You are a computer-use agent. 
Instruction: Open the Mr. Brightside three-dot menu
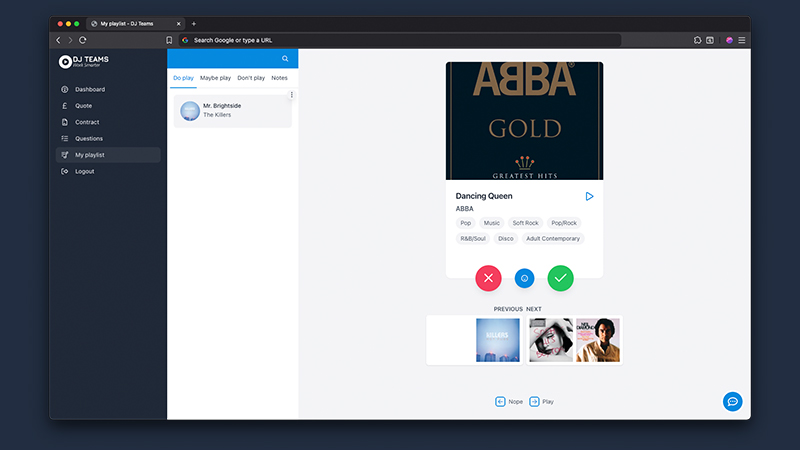[x=292, y=96]
